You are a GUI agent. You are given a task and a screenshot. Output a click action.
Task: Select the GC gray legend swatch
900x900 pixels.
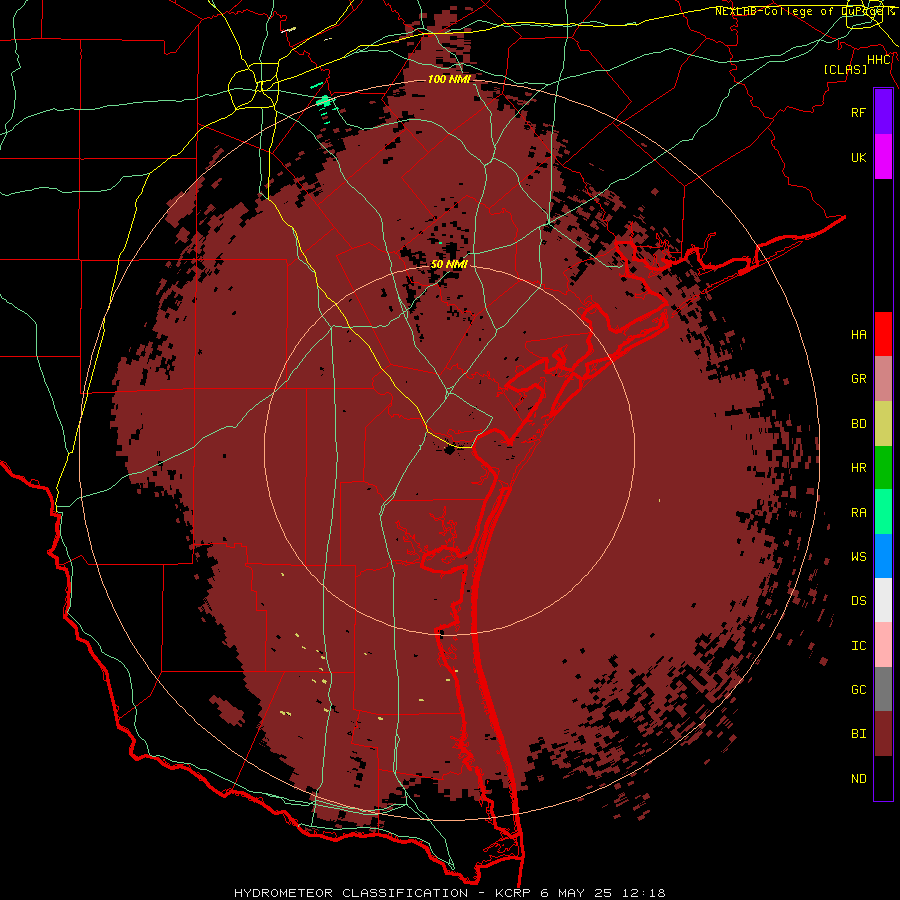point(883,689)
